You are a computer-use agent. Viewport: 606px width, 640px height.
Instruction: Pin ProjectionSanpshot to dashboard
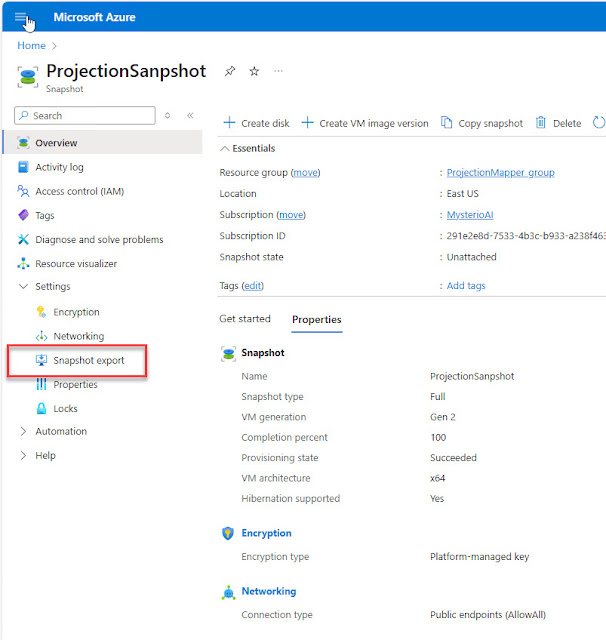(x=230, y=71)
